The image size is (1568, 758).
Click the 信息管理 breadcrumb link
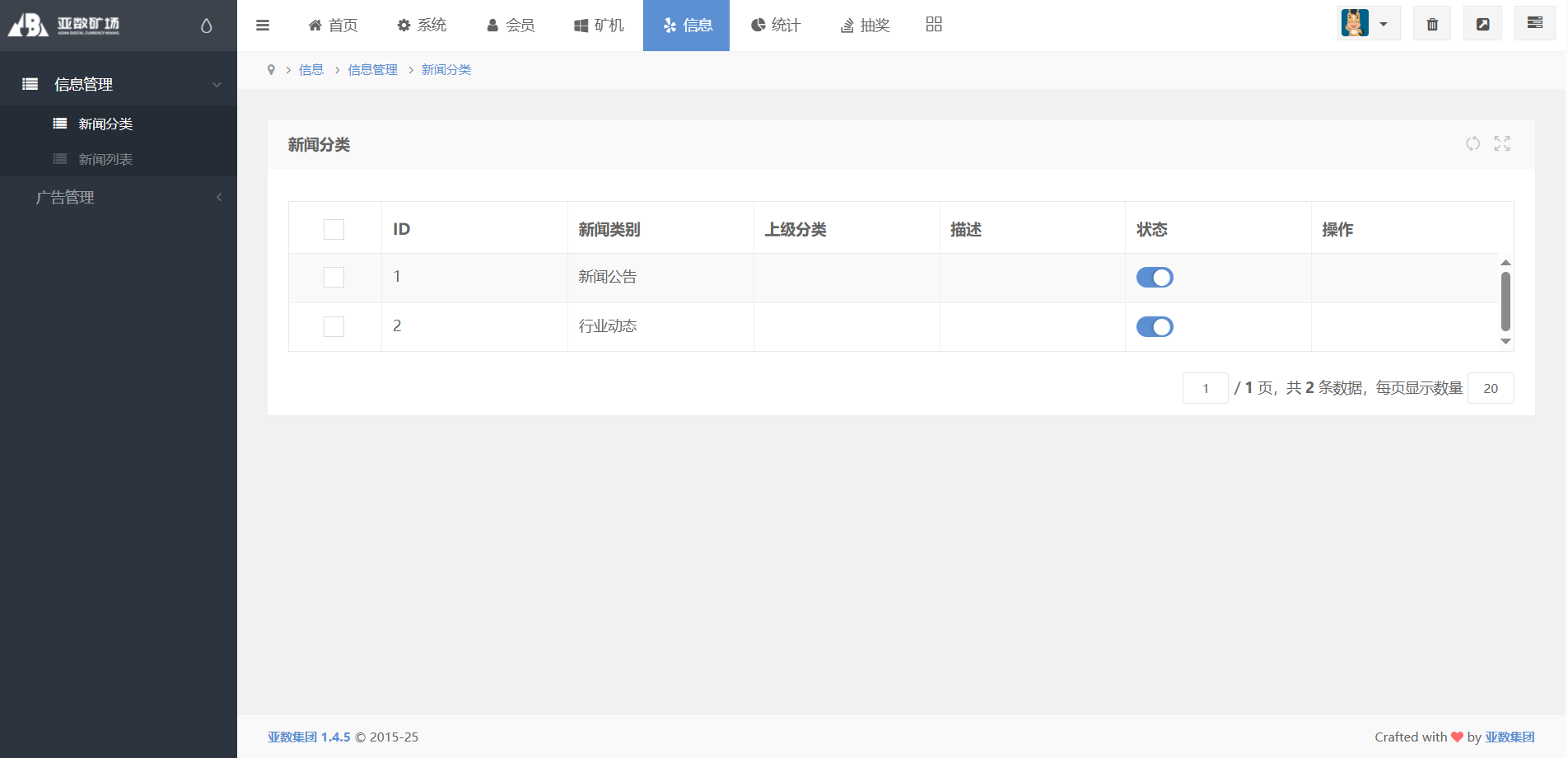[x=372, y=70]
